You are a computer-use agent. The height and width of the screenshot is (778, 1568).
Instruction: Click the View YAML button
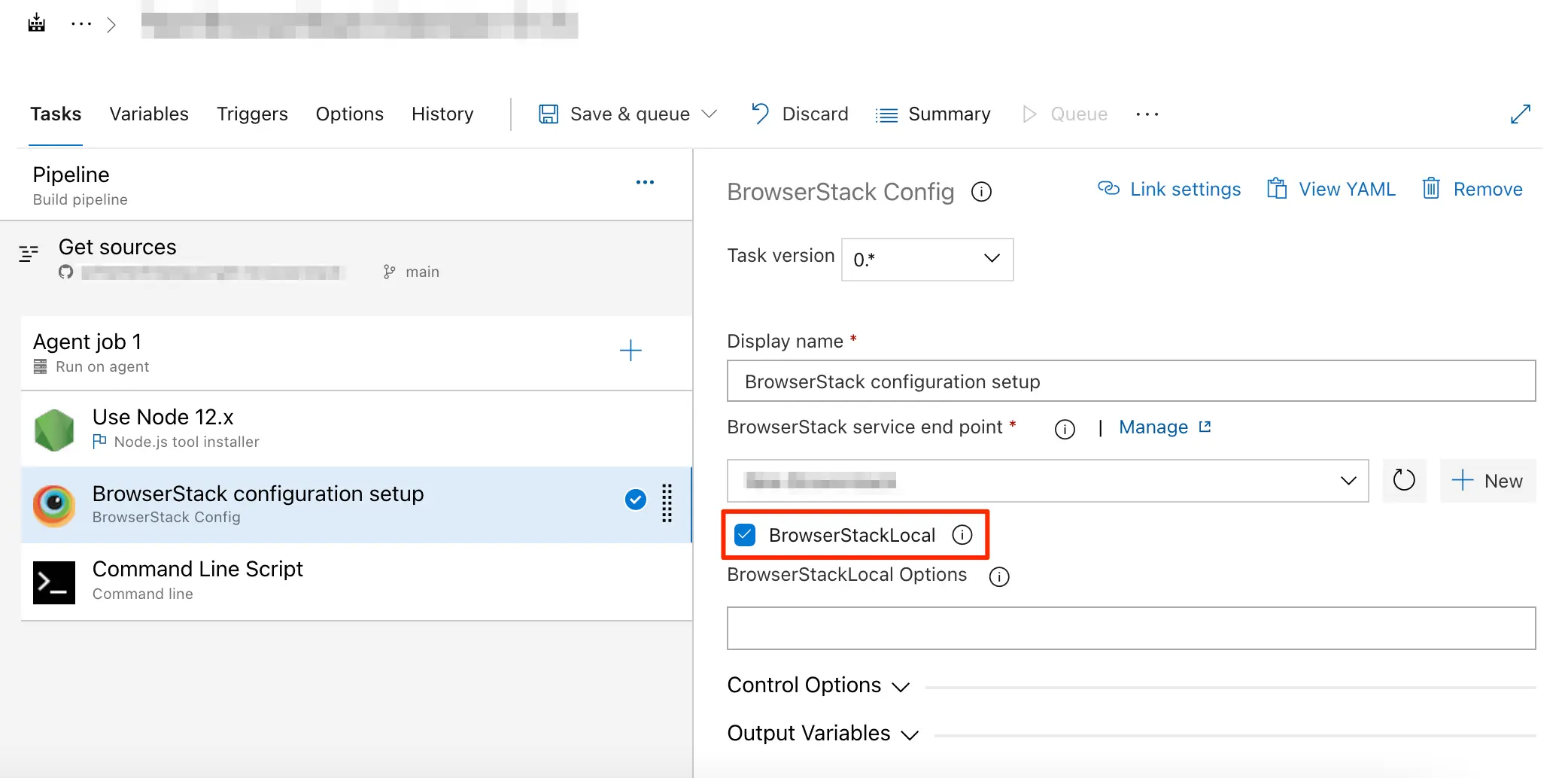coord(1332,190)
